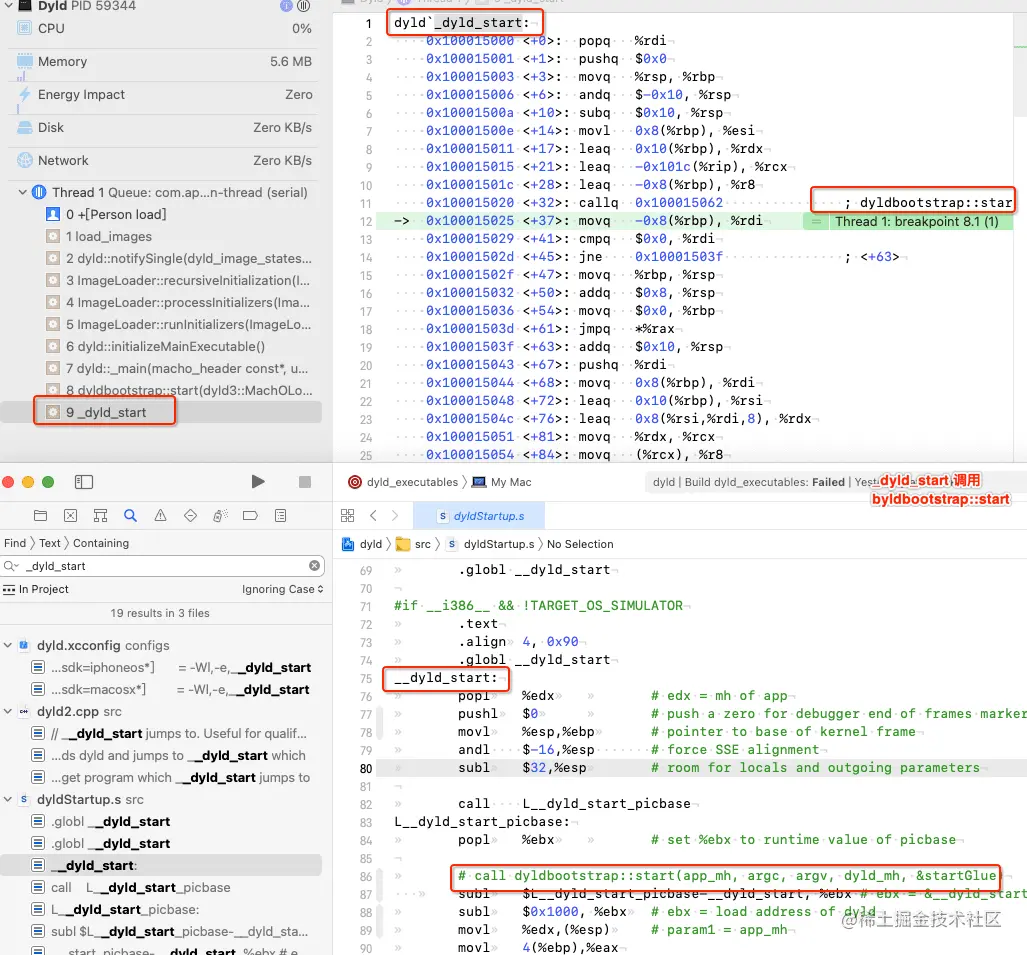Collapse the Thread 1 stack frames
Viewport: 1027px width, 955px height.
click(x=22, y=193)
